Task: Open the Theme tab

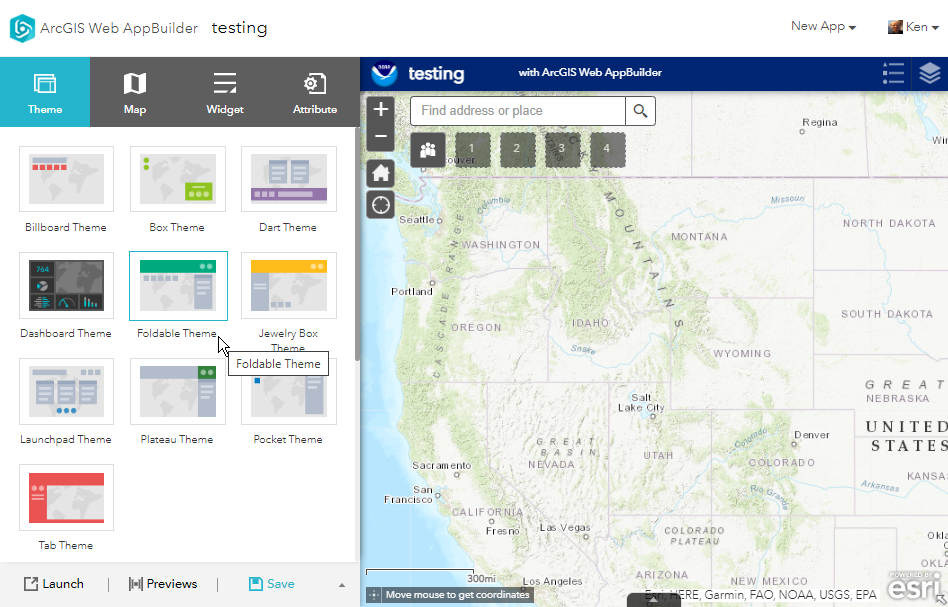Action: (x=45, y=92)
